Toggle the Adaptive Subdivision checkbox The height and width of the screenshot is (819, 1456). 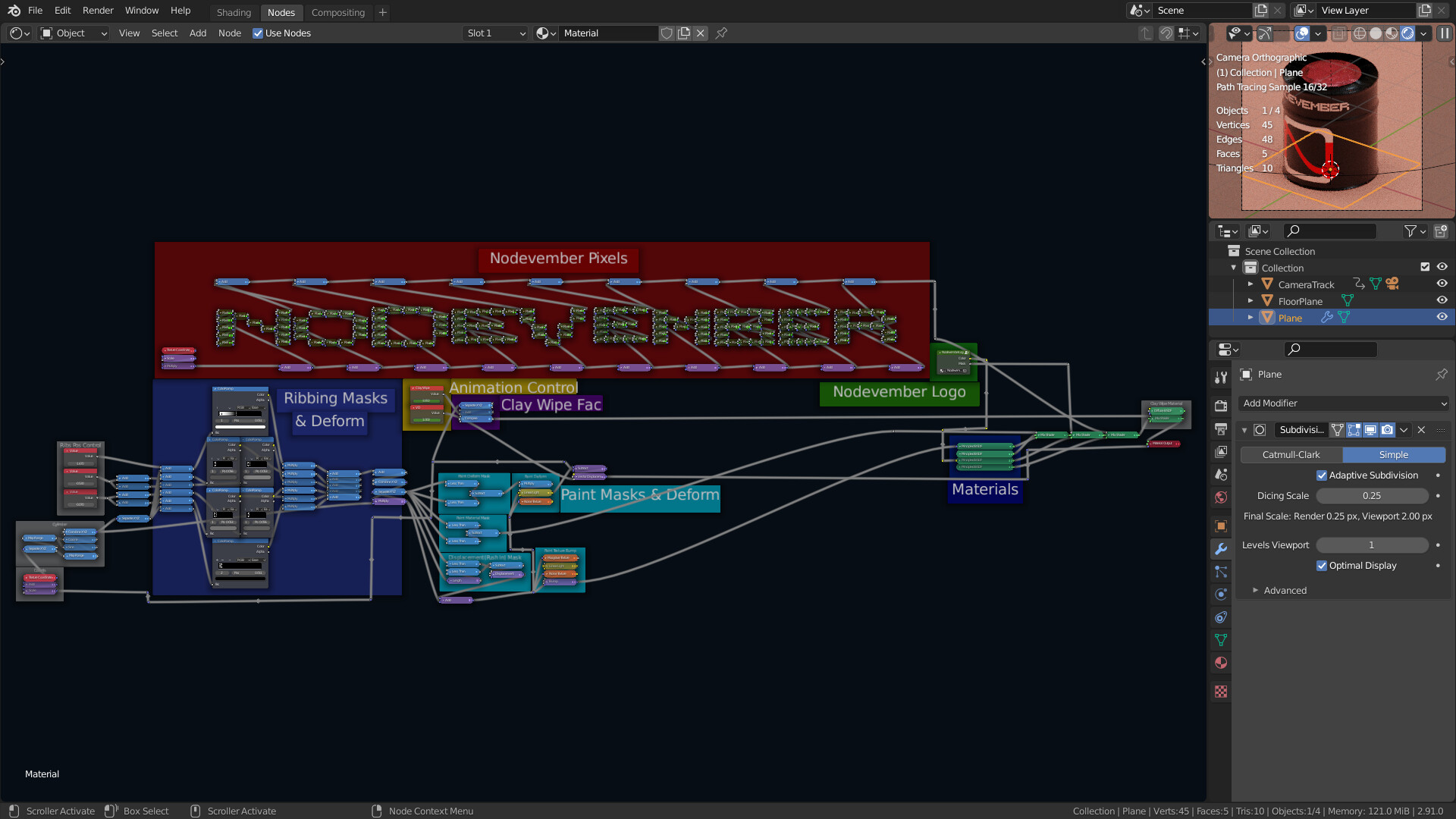(x=1322, y=475)
